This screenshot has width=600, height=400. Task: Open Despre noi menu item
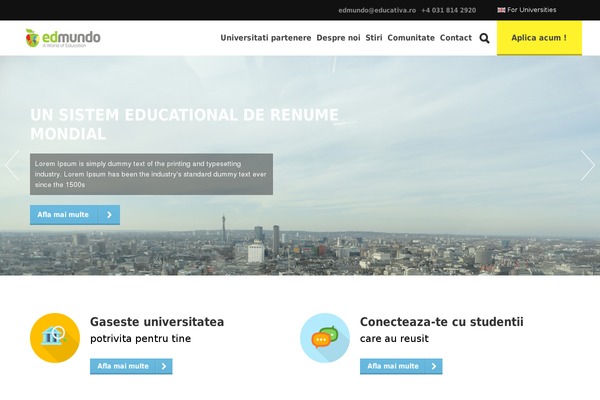(x=338, y=38)
